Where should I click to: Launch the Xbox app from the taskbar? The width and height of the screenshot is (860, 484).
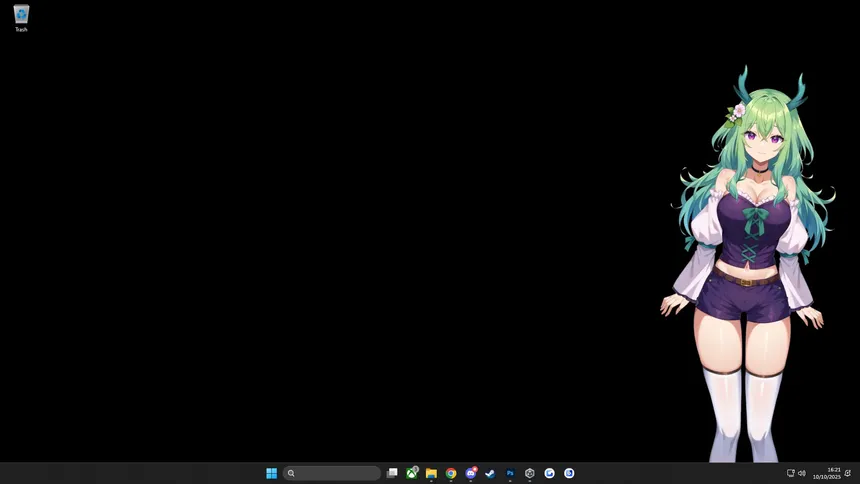click(x=412, y=473)
